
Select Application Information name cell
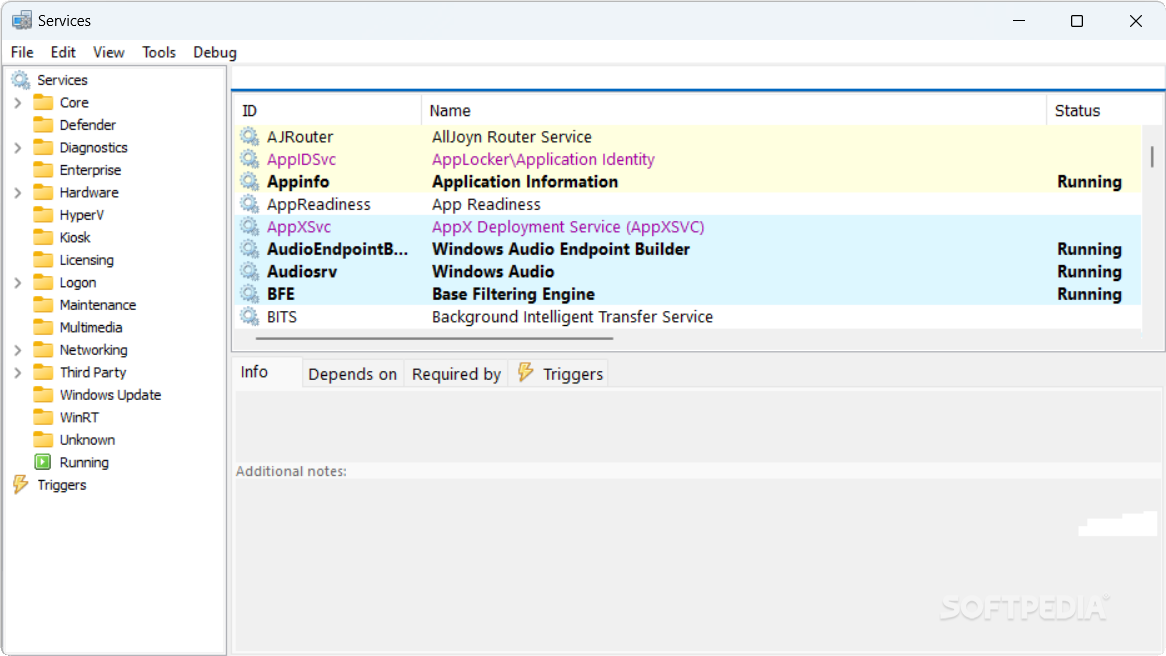point(525,181)
